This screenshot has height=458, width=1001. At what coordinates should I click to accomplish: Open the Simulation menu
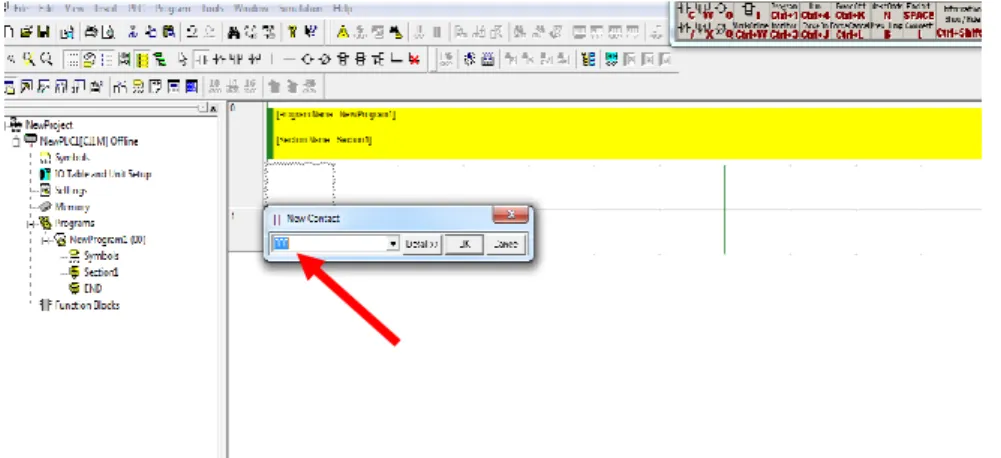301,9
